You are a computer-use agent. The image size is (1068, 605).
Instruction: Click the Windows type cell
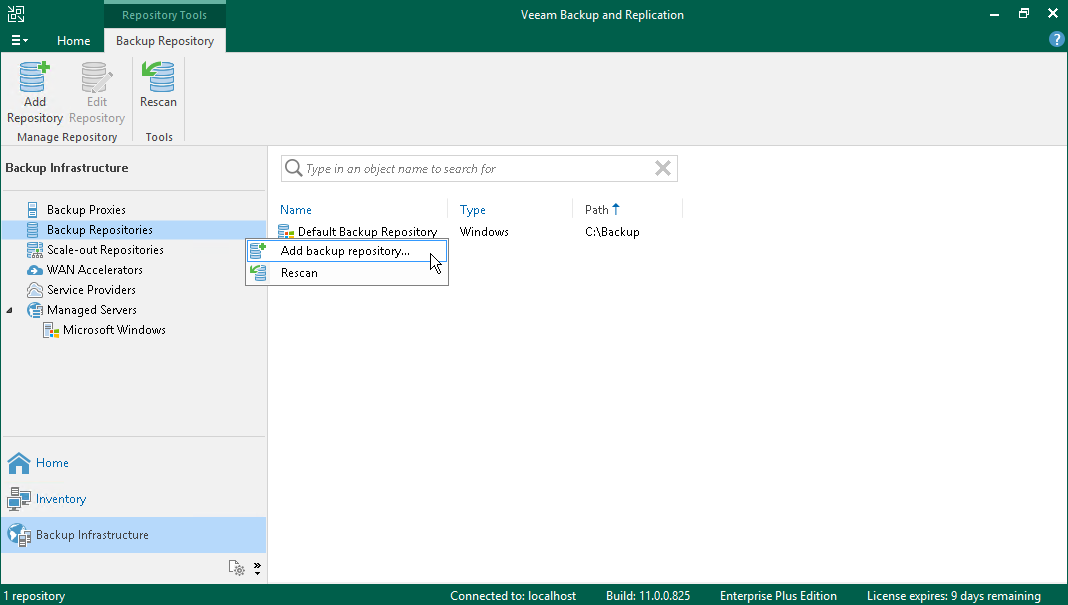coord(484,232)
